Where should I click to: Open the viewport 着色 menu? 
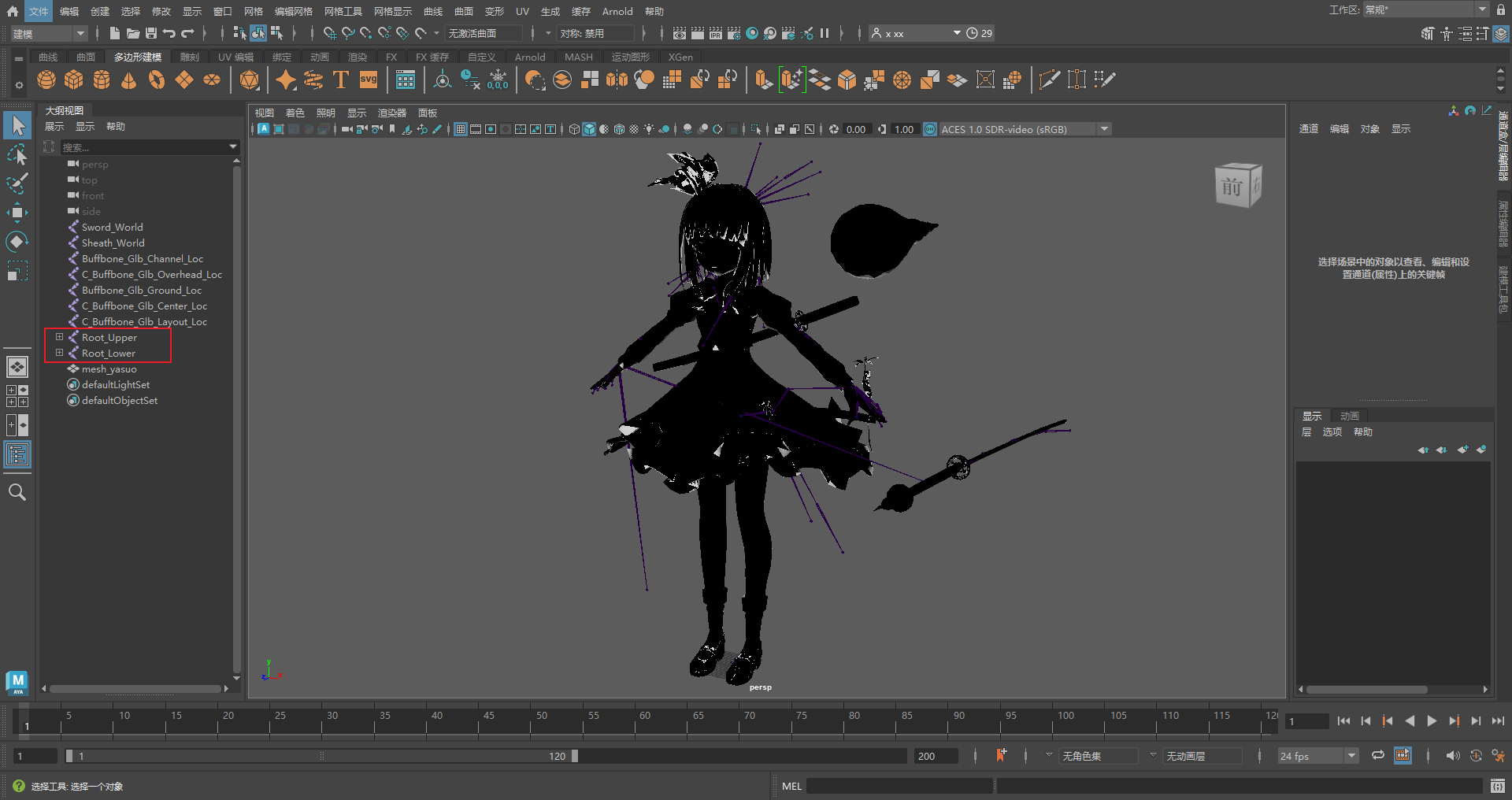(x=295, y=113)
